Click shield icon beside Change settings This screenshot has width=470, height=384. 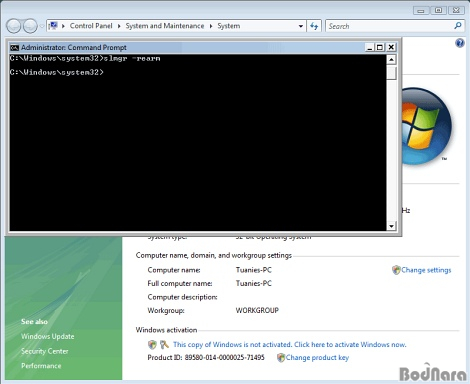[x=396, y=270]
